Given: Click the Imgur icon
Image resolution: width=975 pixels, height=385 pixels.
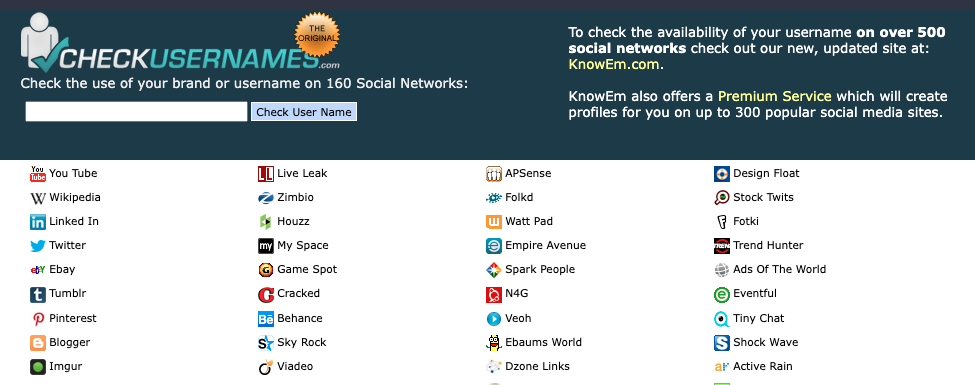Looking at the screenshot, I should (38, 367).
